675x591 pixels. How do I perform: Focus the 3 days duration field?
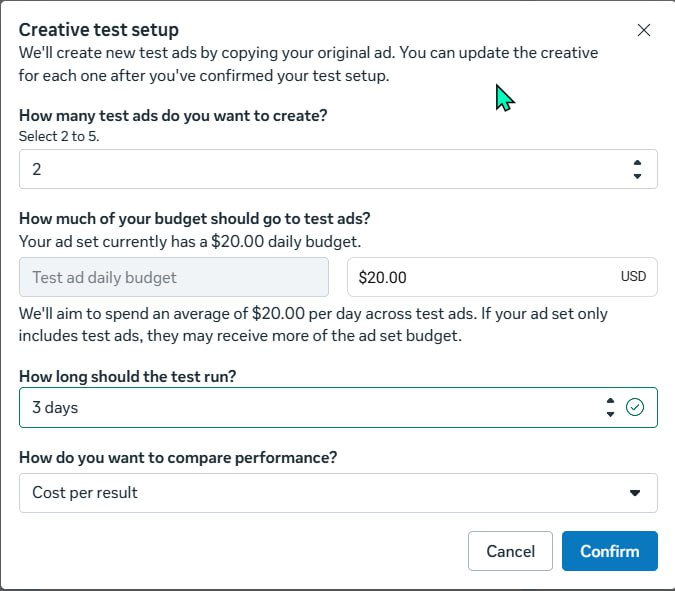pos(300,408)
